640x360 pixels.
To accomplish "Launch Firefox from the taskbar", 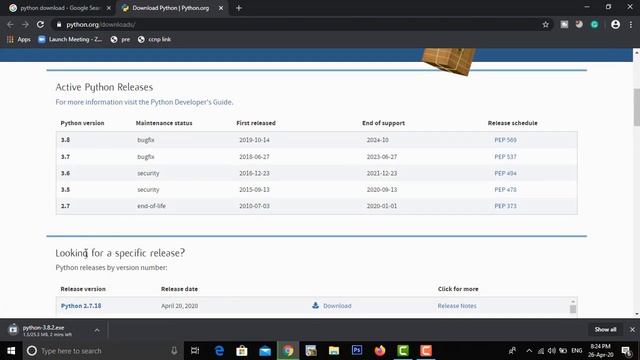I will tap(380, 351).
